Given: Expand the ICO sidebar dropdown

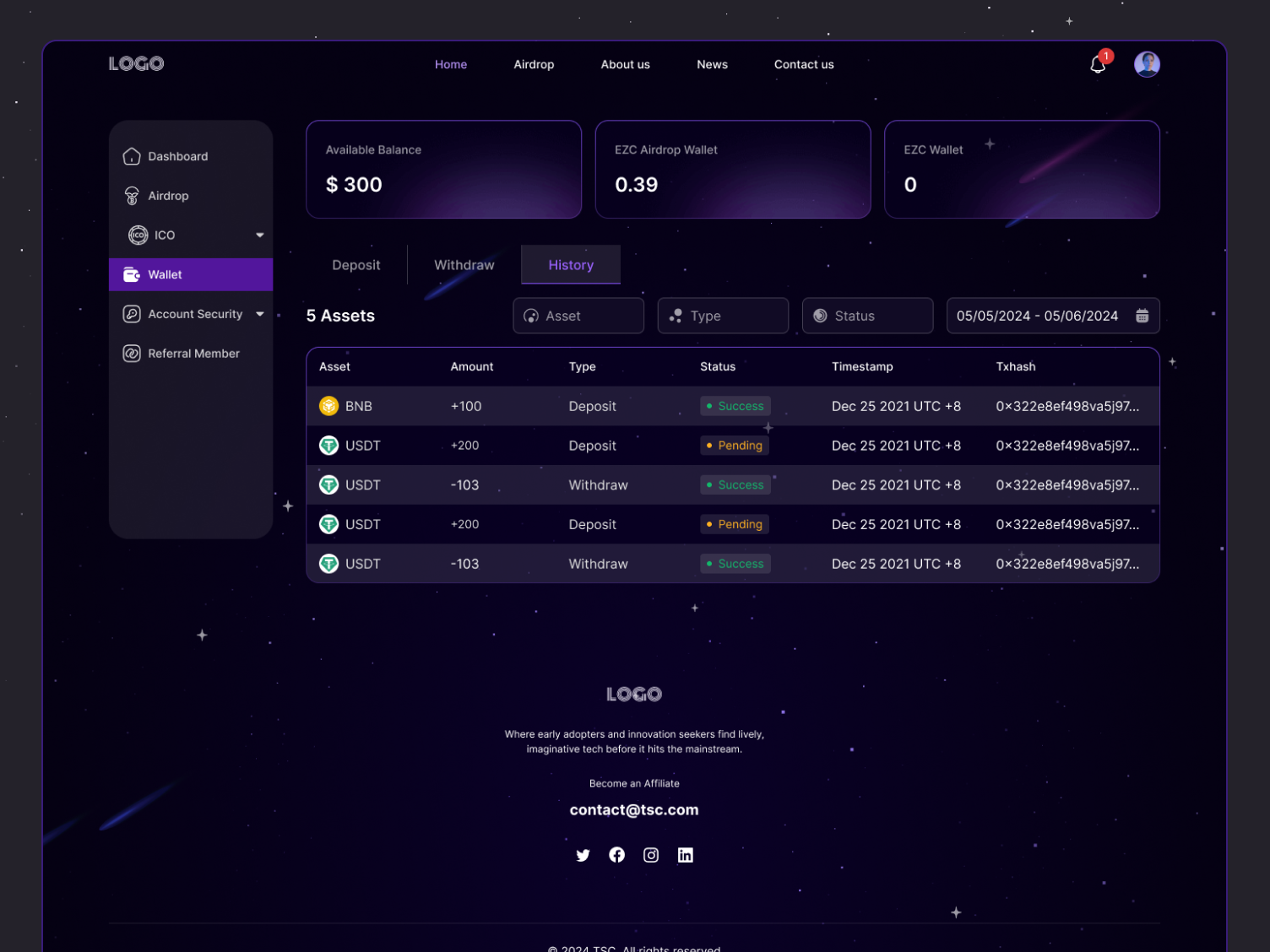Looking at the screenshot, I should pyautogui.click(x=259, y=235).
